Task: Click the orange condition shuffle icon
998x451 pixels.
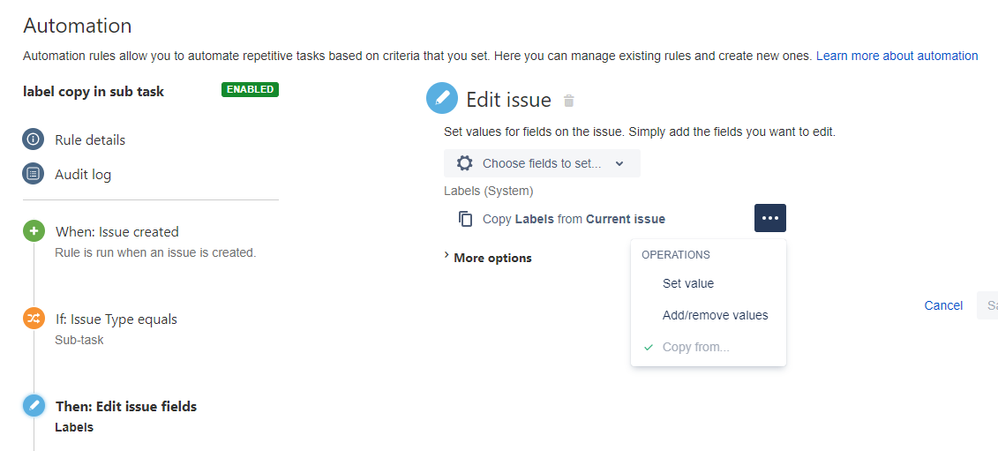Action: click(34, 319)
